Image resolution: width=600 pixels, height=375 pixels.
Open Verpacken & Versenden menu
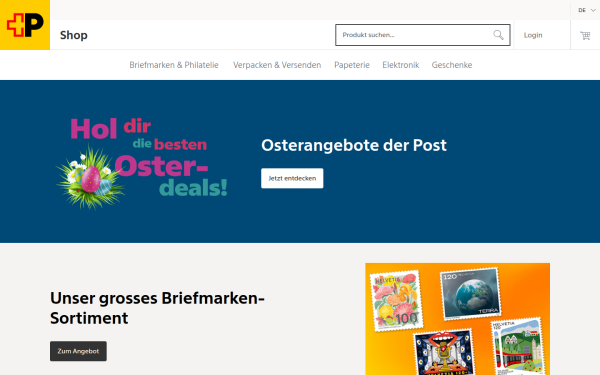pyautogui.click(x=277, y=65)
